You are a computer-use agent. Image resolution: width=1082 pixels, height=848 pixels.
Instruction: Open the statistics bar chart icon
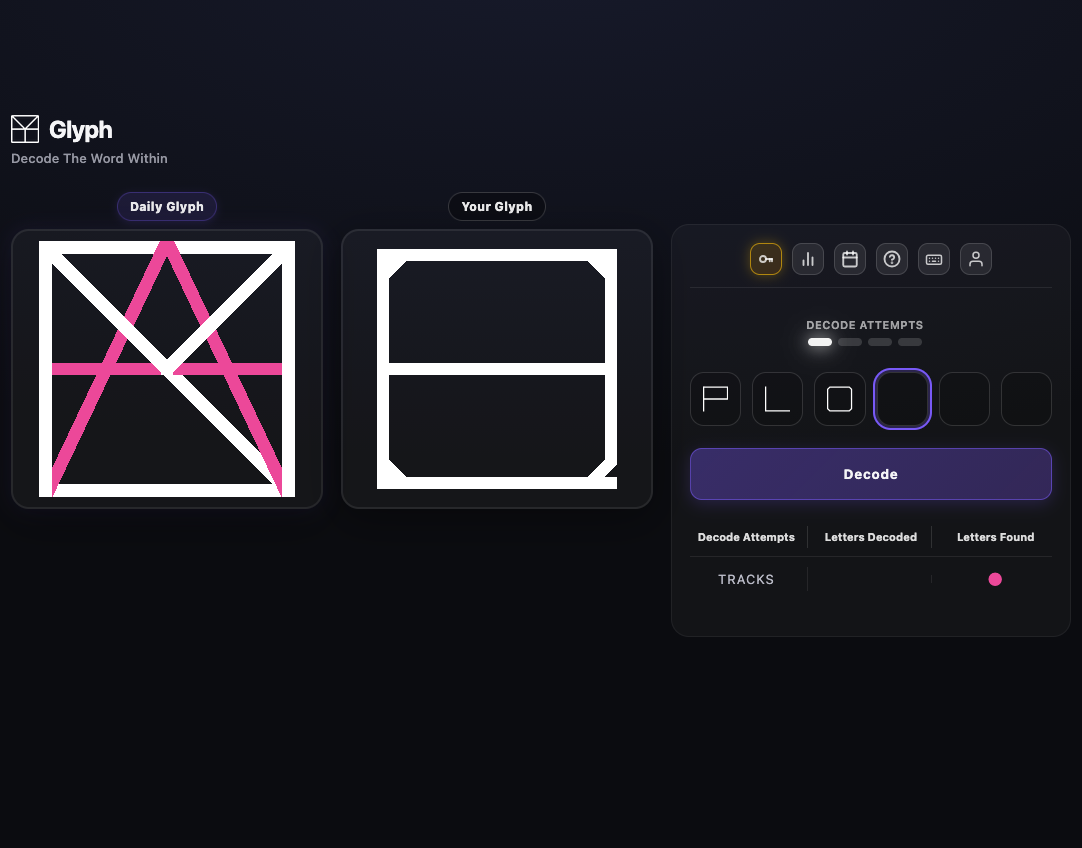pos(807,259)
